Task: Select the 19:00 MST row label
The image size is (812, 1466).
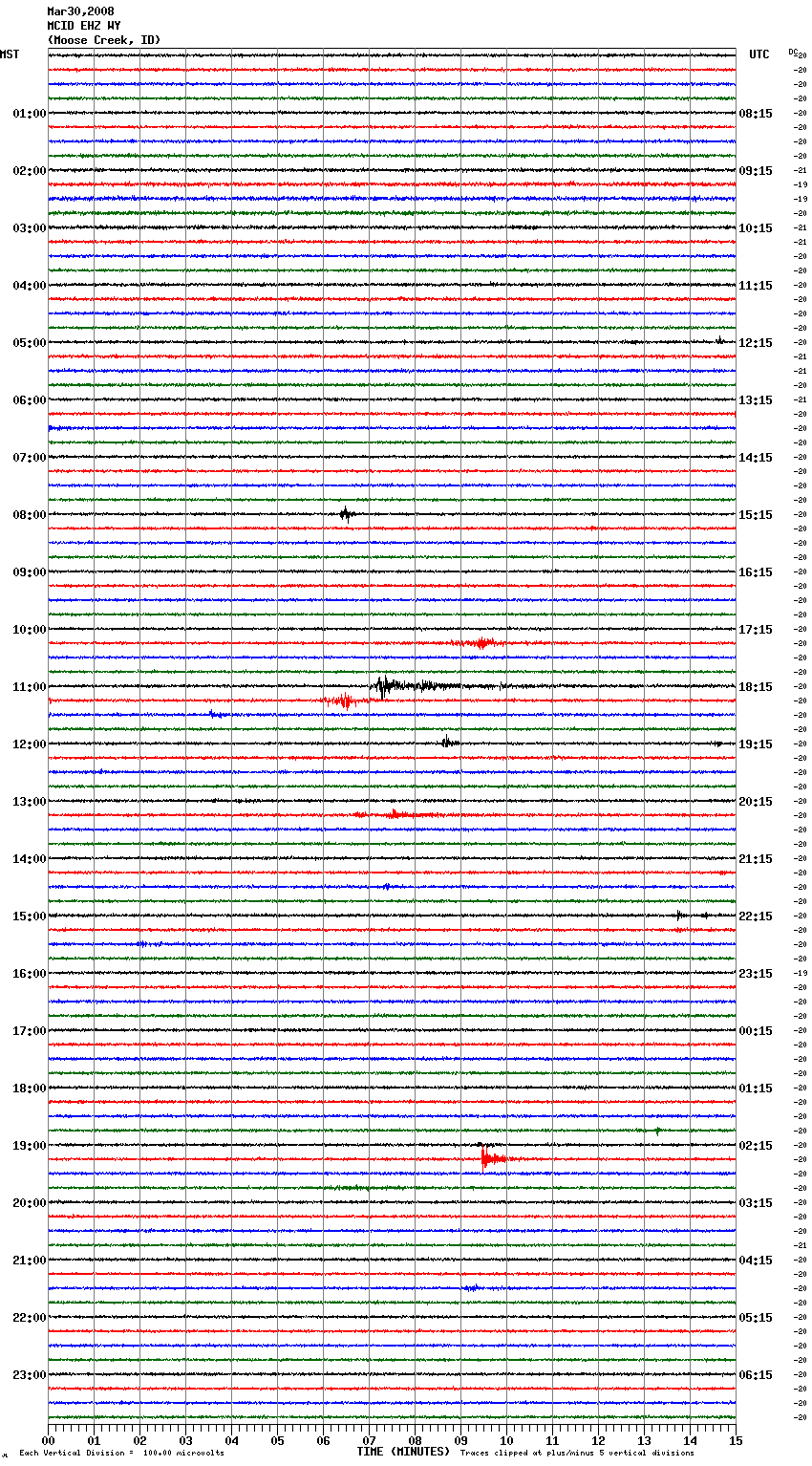Action: coord(30,1146)
